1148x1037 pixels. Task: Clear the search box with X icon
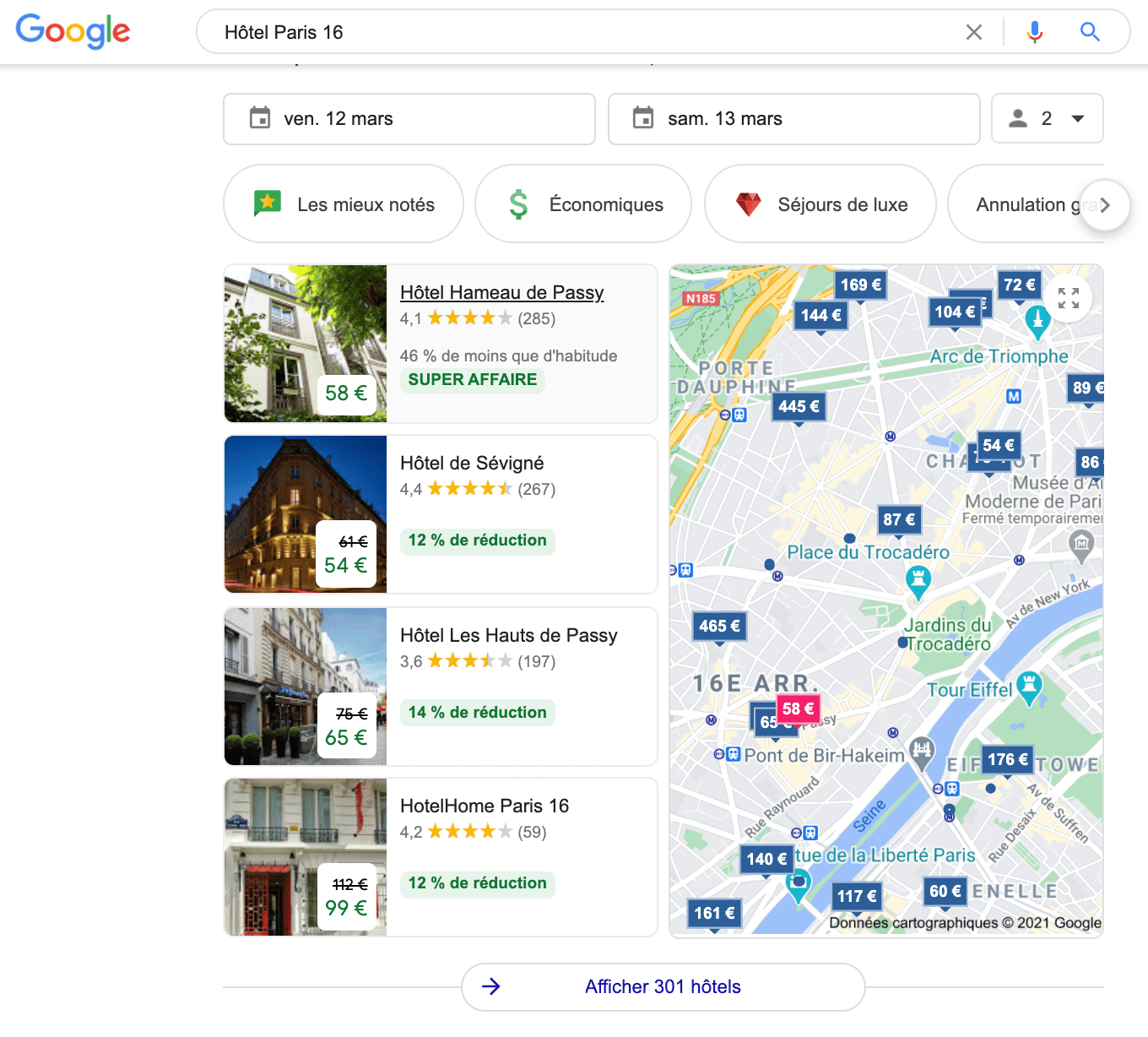click(974, 32)
